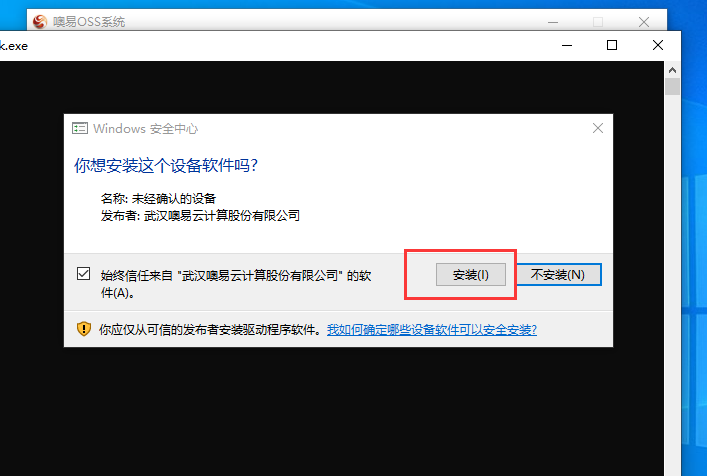
Task: Click the Windows 安全中心 dialog title bar text
Action: [145, 129]
